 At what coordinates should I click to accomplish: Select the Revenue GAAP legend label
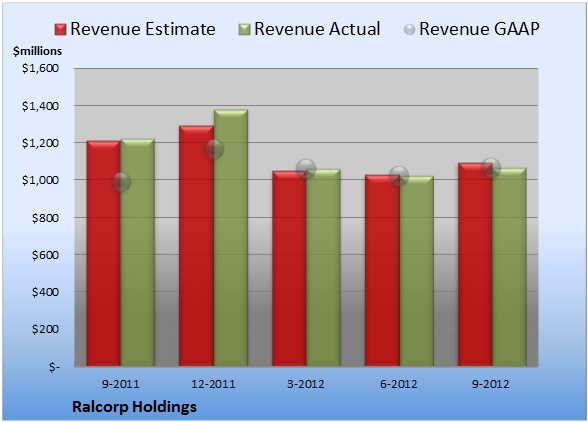click(479, 29)
